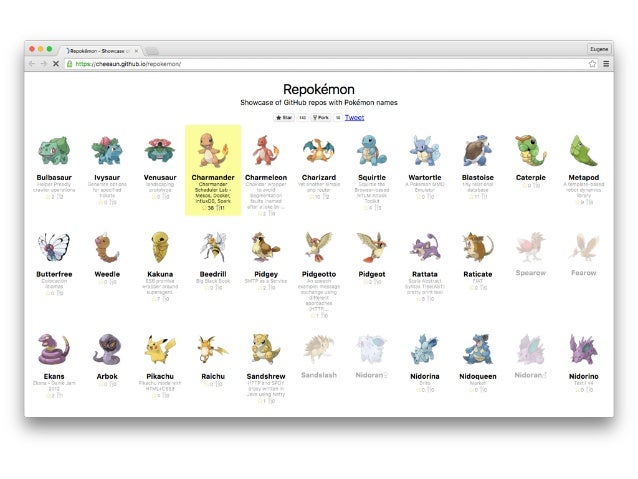Click the Repokémon page heading
This screenshot has width=638, height=479.
pos(319,89)
